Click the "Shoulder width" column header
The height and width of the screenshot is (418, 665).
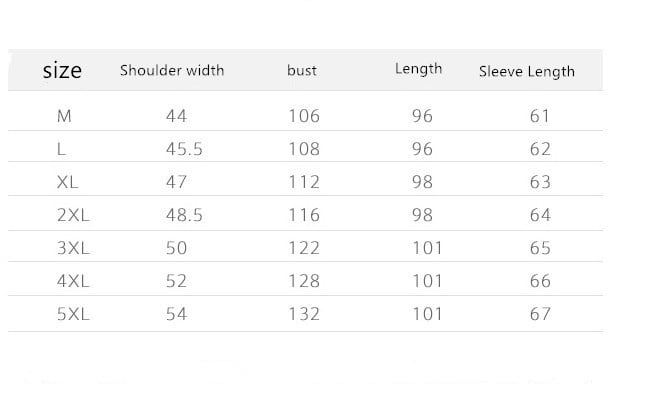click(x=172, y=71)
